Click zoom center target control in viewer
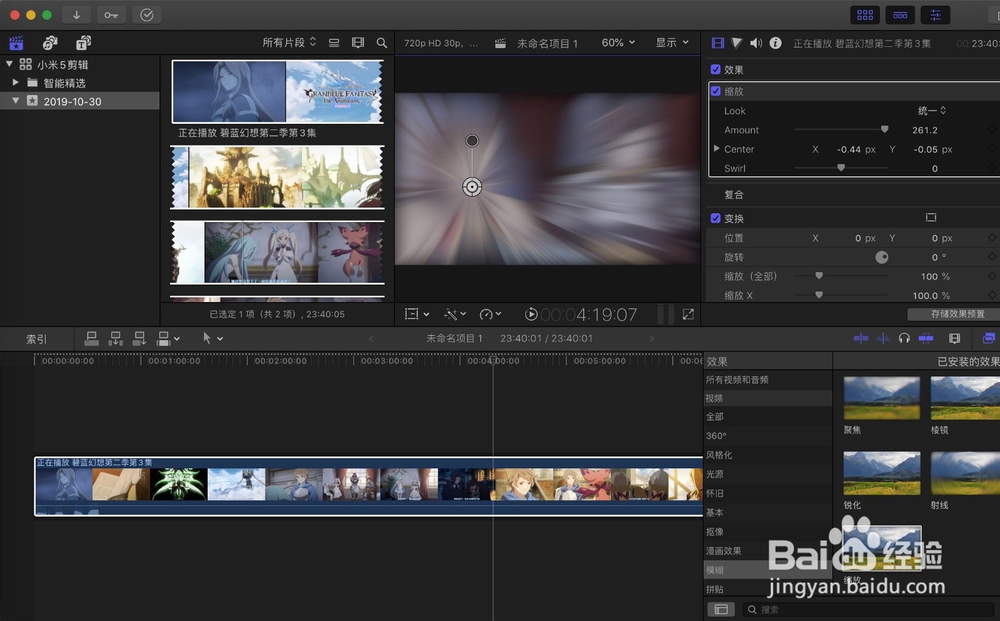This screenshot has width=1000, height=621. tap(472, 187)
